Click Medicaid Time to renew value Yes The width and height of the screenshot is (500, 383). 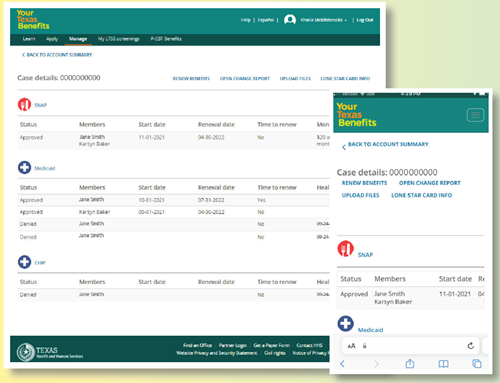click(261, 200)
